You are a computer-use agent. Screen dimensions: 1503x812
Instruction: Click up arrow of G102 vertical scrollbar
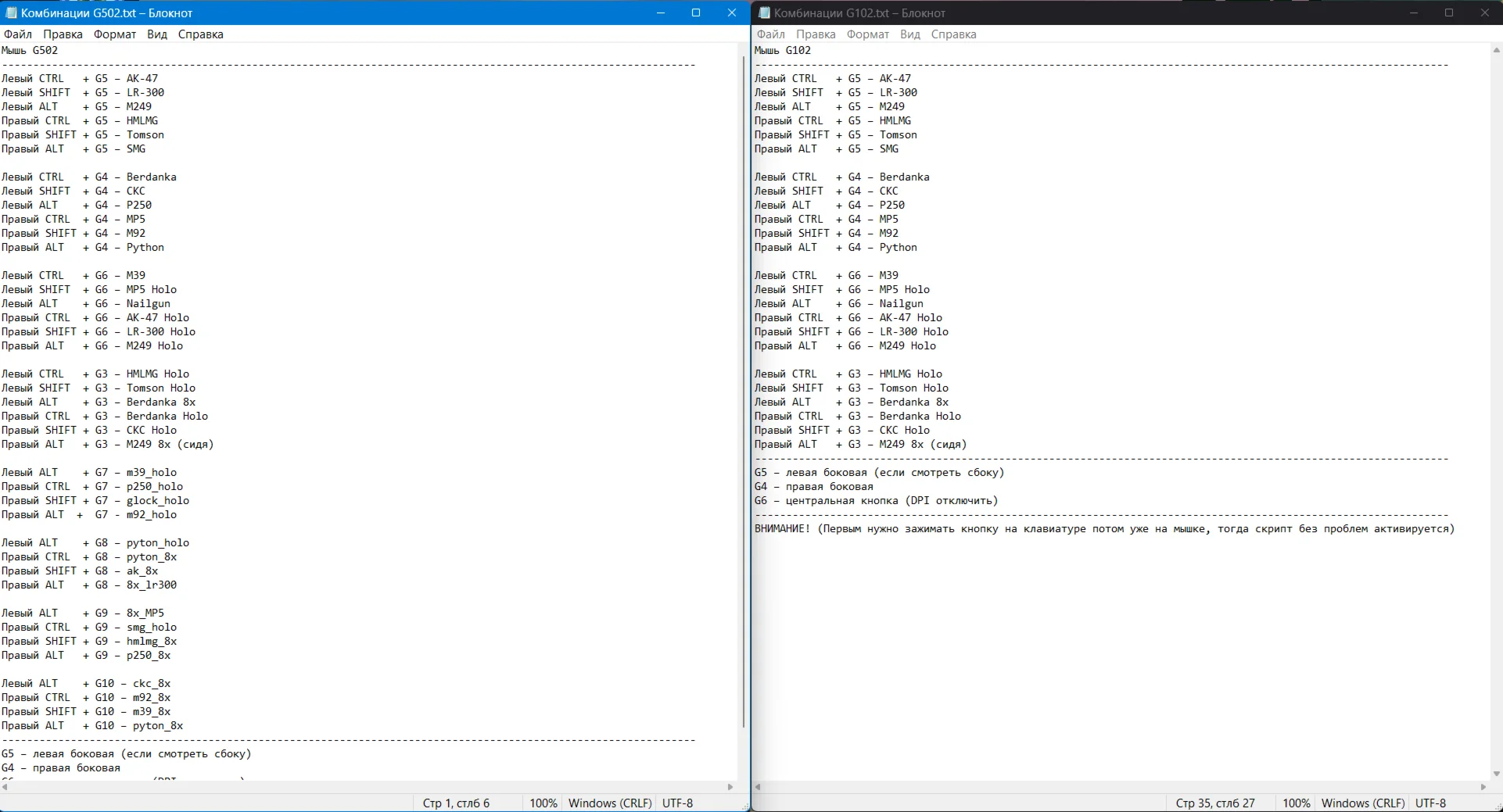click(x=1496, y=50)
